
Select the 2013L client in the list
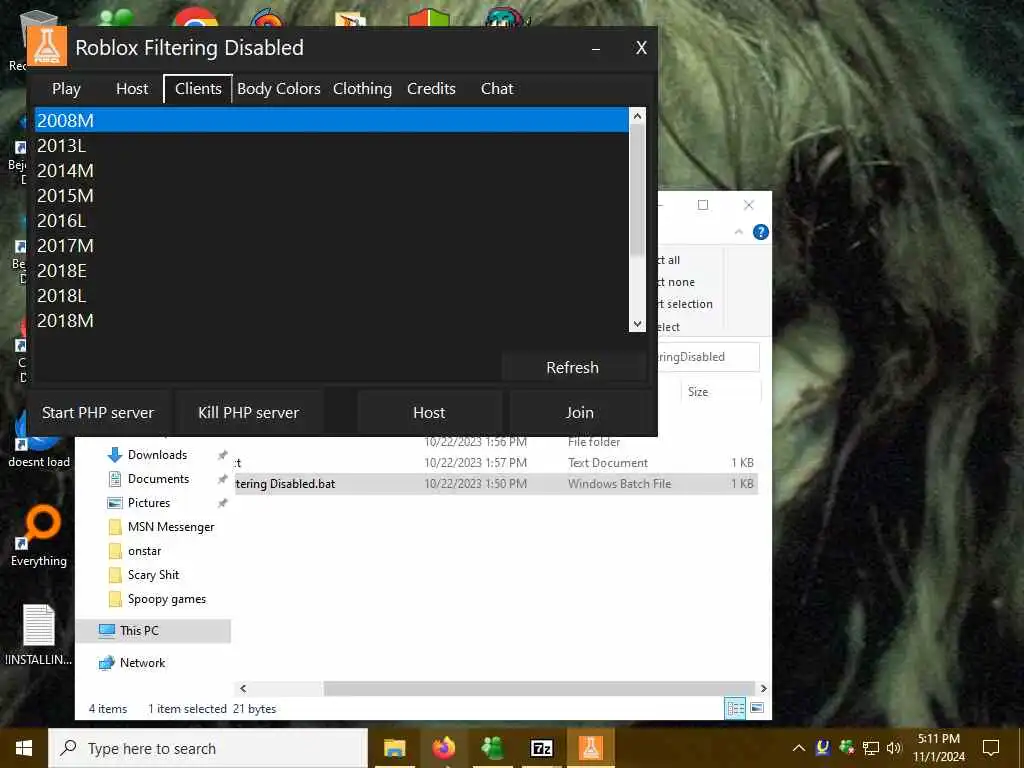click(332, 146)
